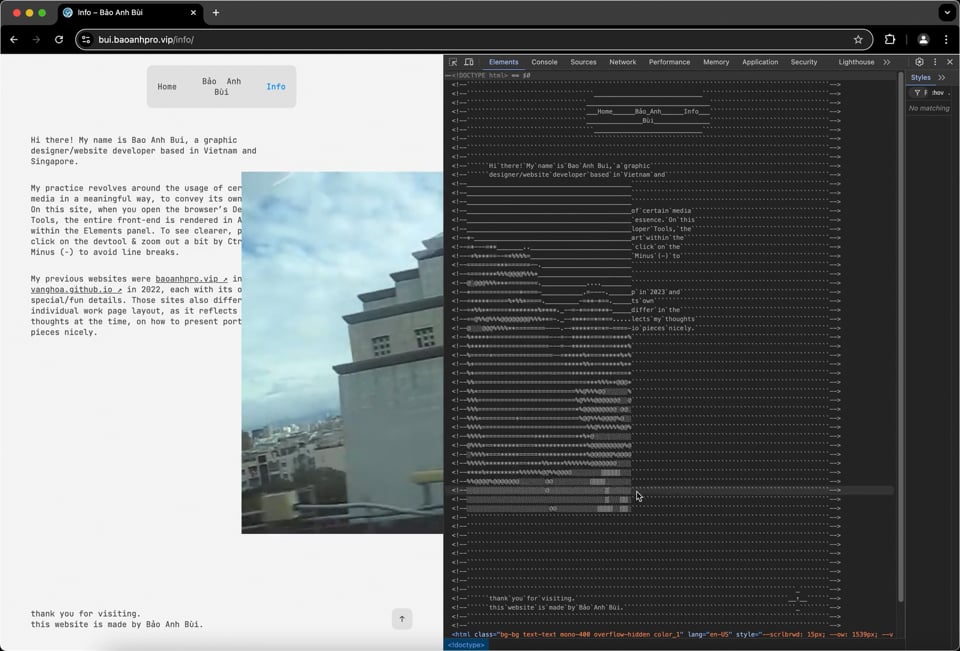960x651 pixels.
Task: Reload the current page
Action: click(x=59, y=40)
